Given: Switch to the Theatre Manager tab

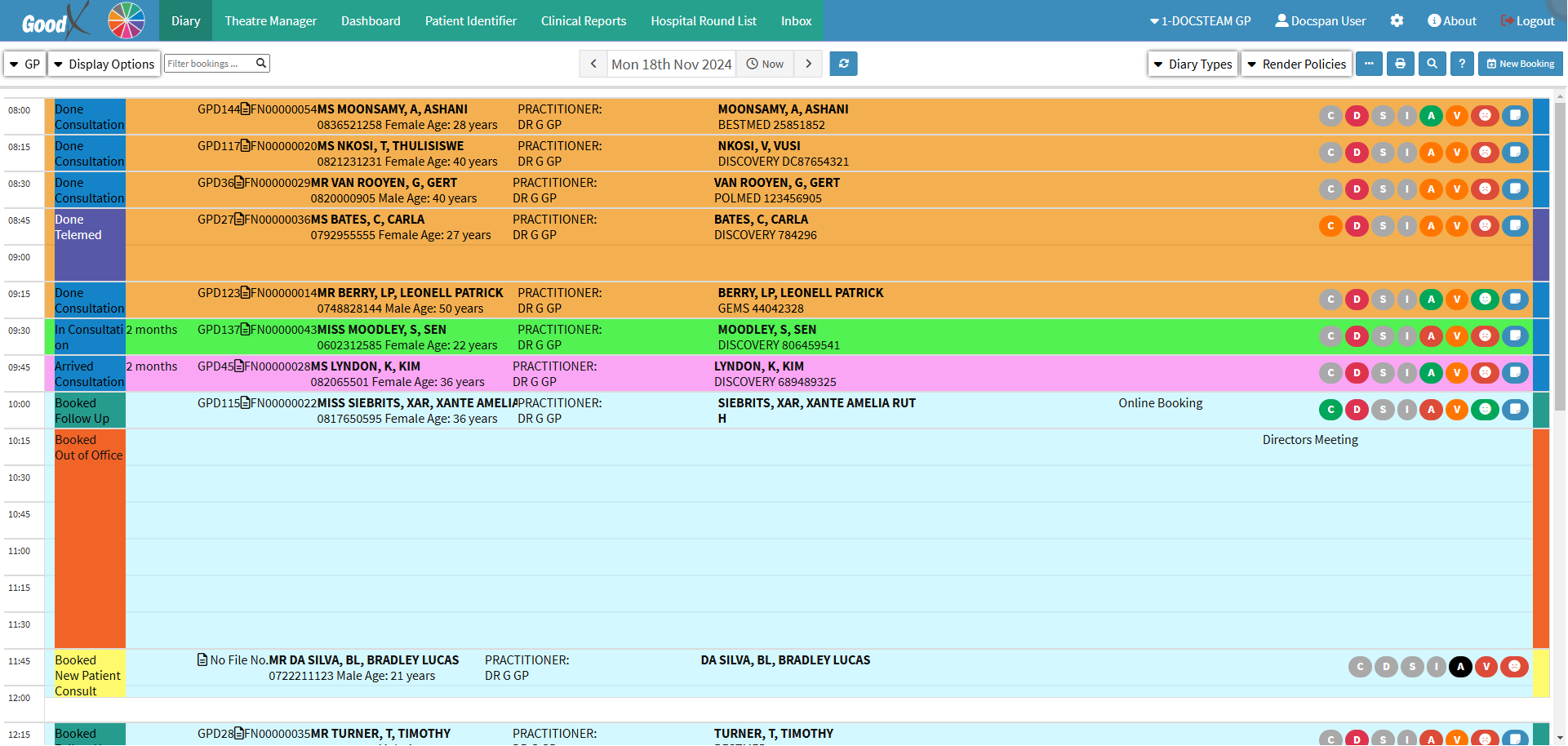Looking at the screenshot, I should click(270, 21).
